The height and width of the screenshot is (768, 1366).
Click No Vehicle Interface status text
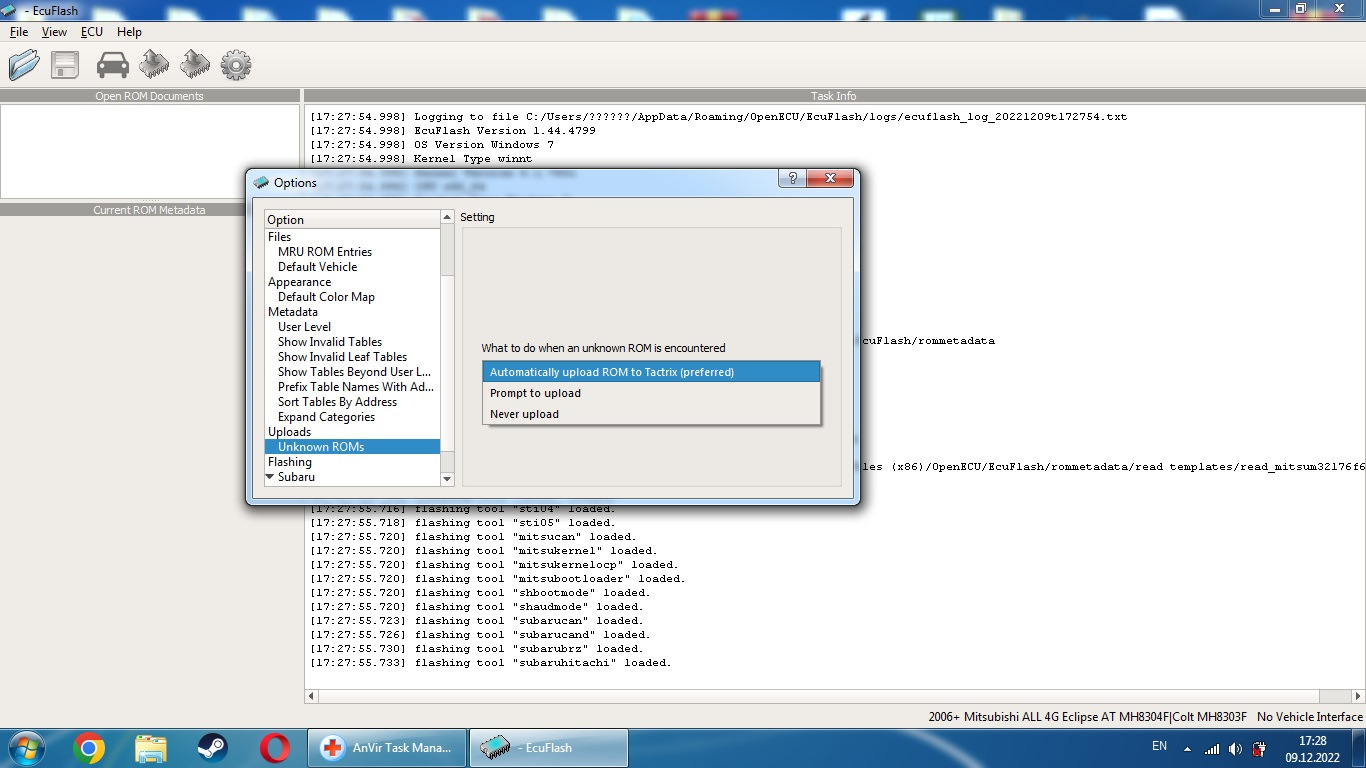tap(1310, 717)
